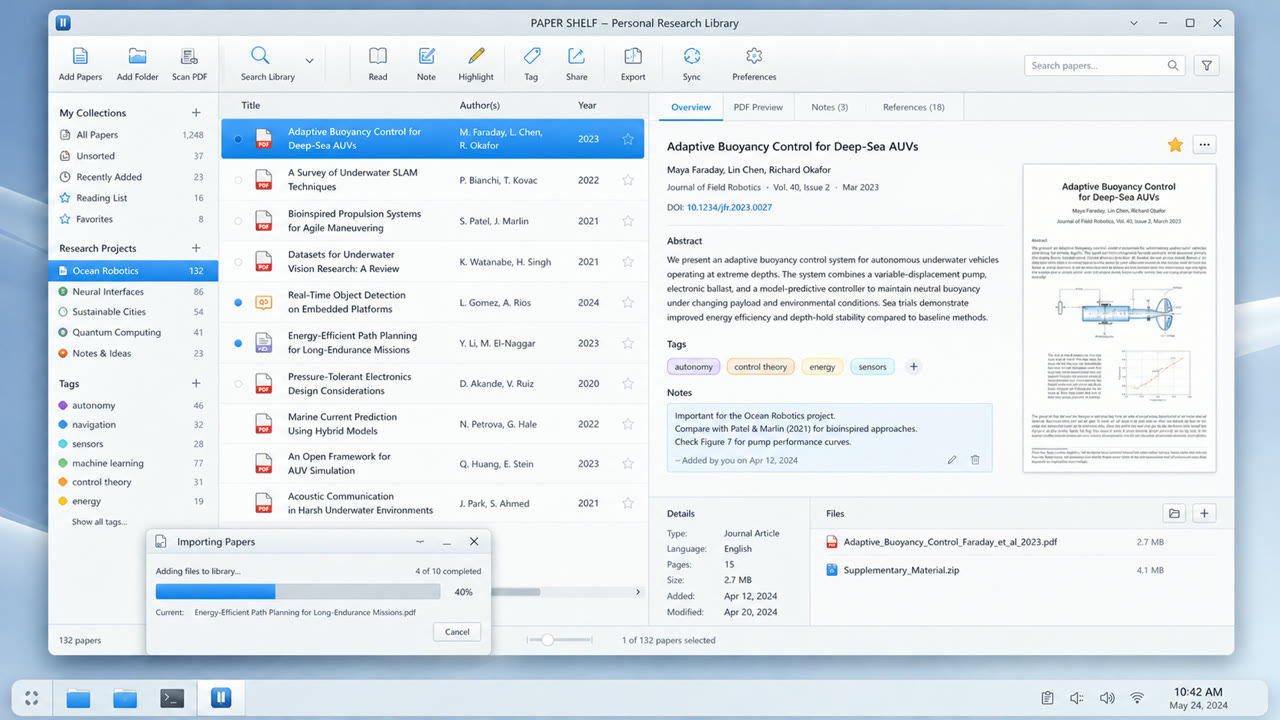Open the References (18) tab
Image resolution: width=1280 pixels, height=720 pixels.
click(913, 107)
